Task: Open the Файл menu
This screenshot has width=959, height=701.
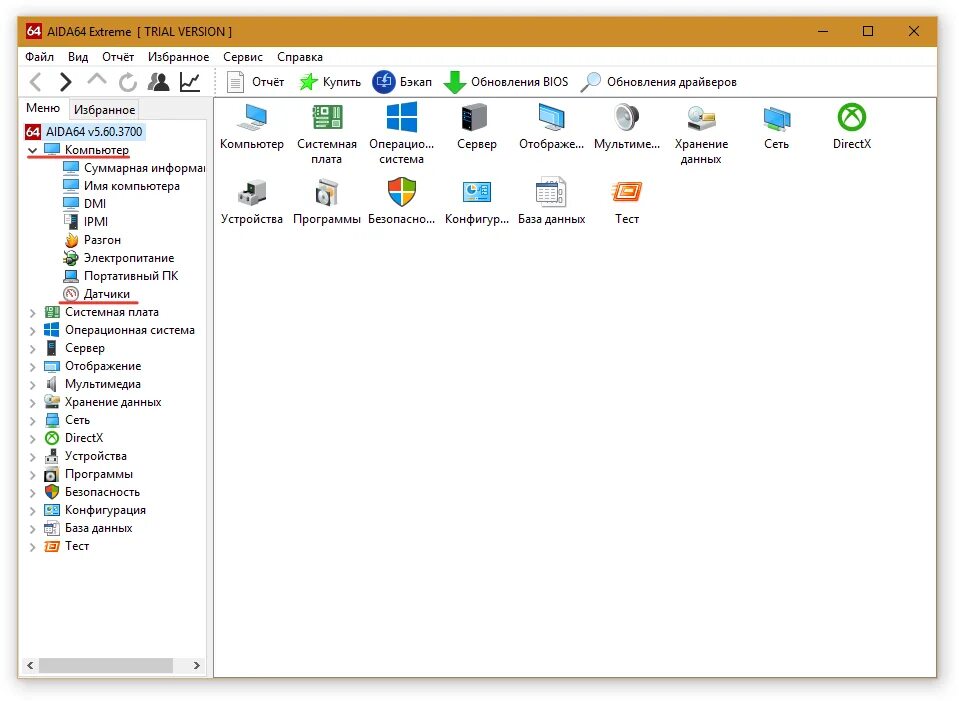Action: tap(39, 57)
